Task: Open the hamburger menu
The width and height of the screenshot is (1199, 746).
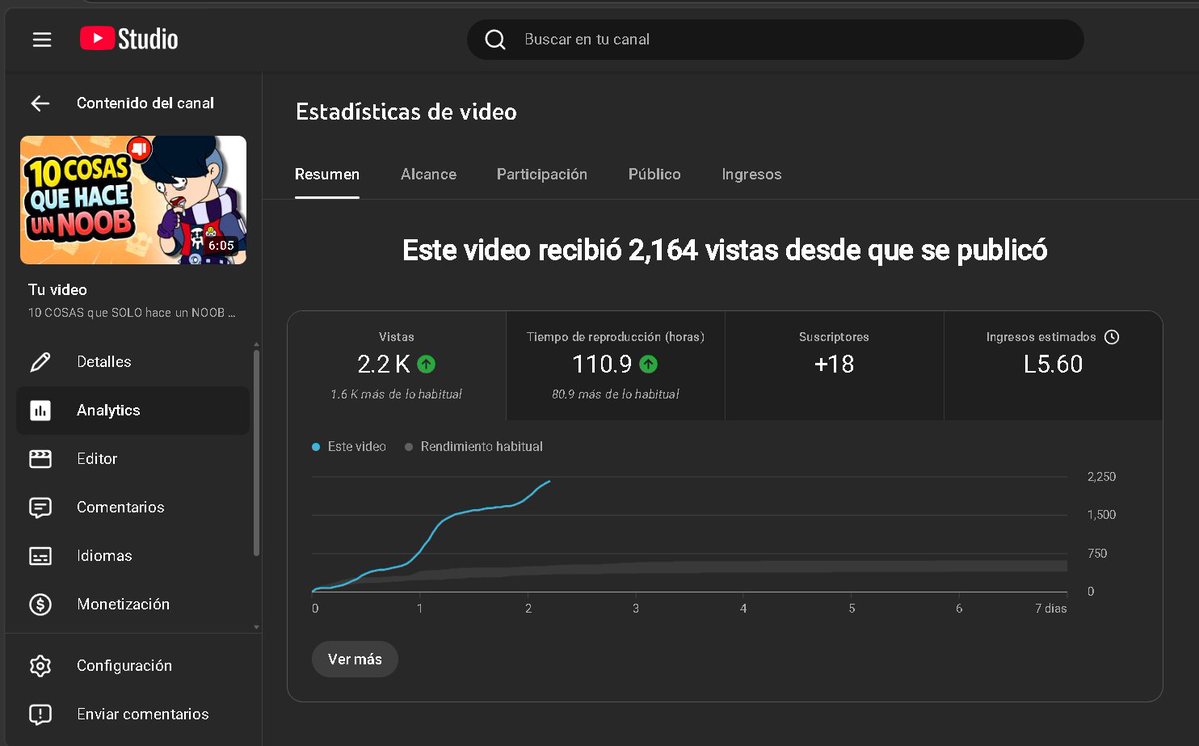Action: (41, 39)
